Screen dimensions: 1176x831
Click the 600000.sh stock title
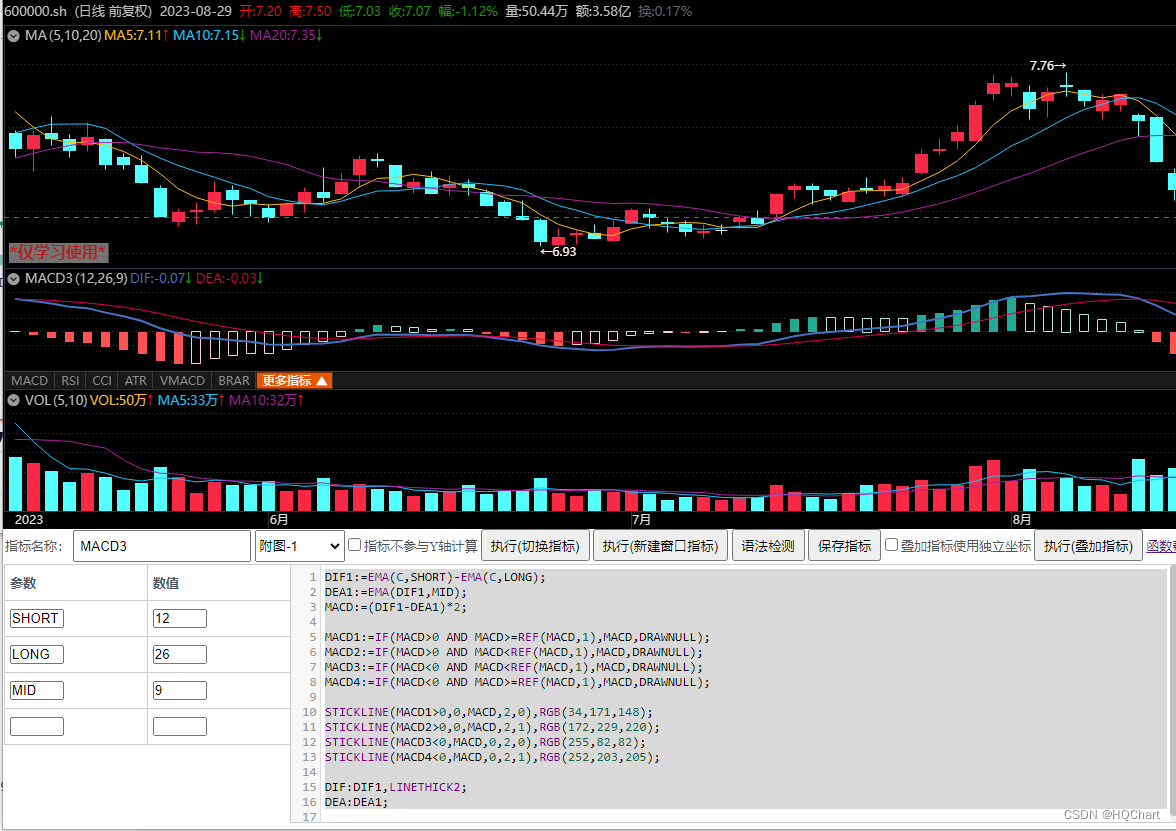click(35, 11)
